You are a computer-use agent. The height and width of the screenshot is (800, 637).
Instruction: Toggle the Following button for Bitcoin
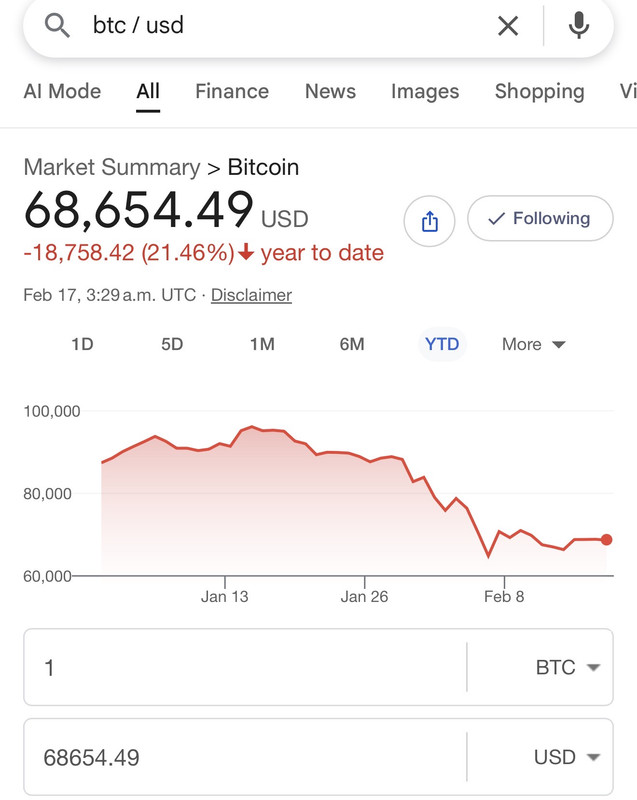point(540,218)
